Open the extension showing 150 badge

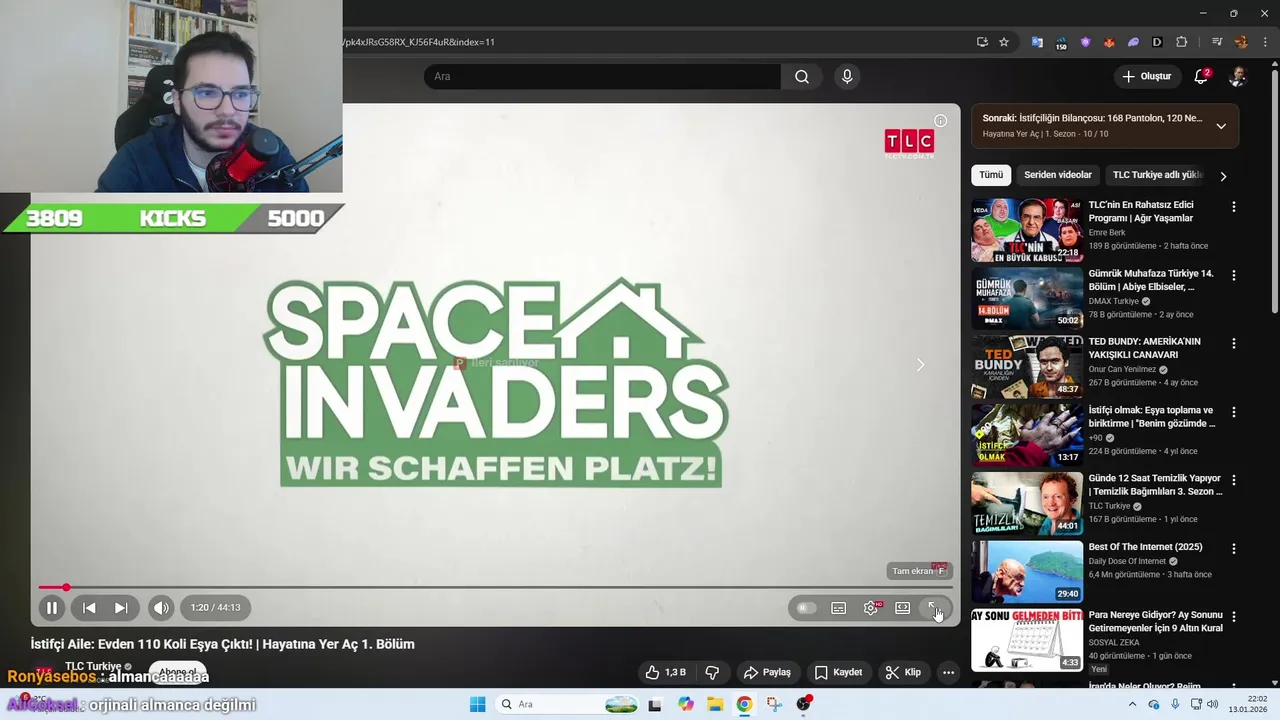(1060, 42)
